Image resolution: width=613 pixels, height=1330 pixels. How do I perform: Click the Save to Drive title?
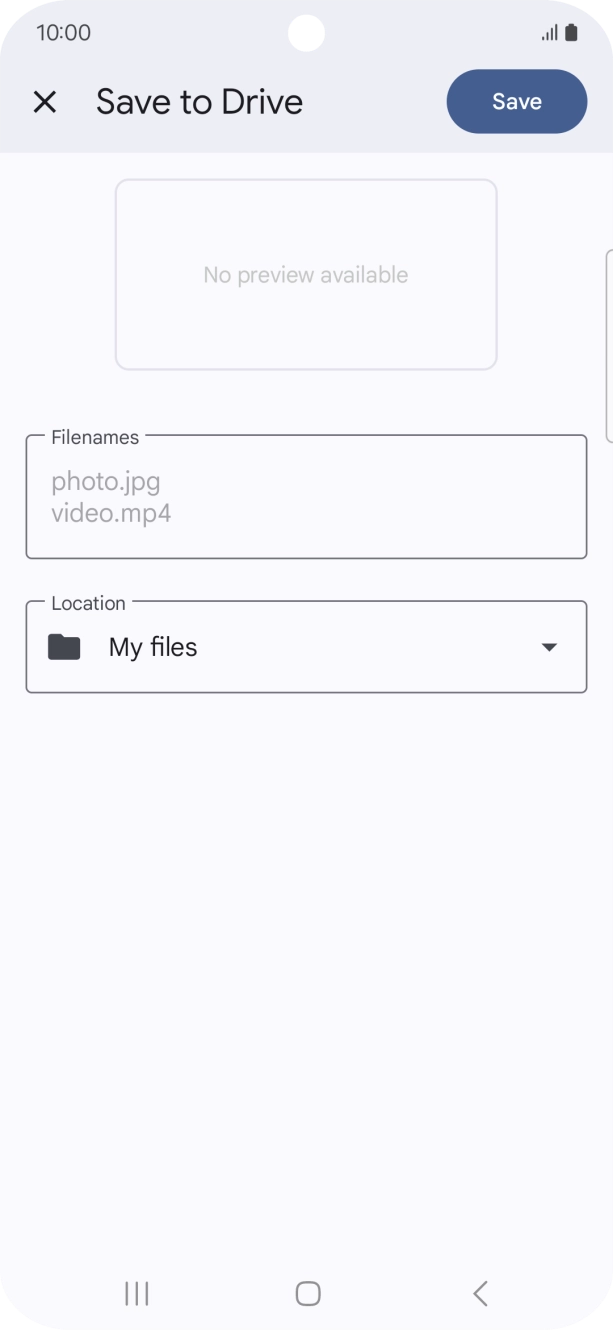click(x=199, y=102)
